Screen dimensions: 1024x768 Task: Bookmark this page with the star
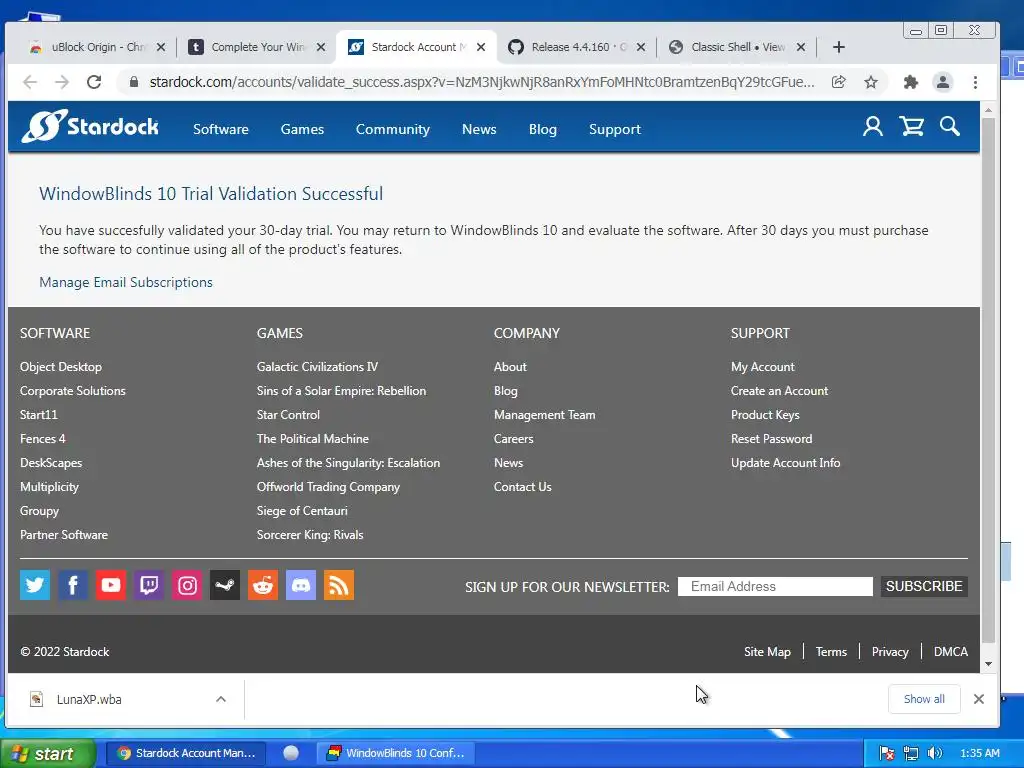click(x=871, y=82)
